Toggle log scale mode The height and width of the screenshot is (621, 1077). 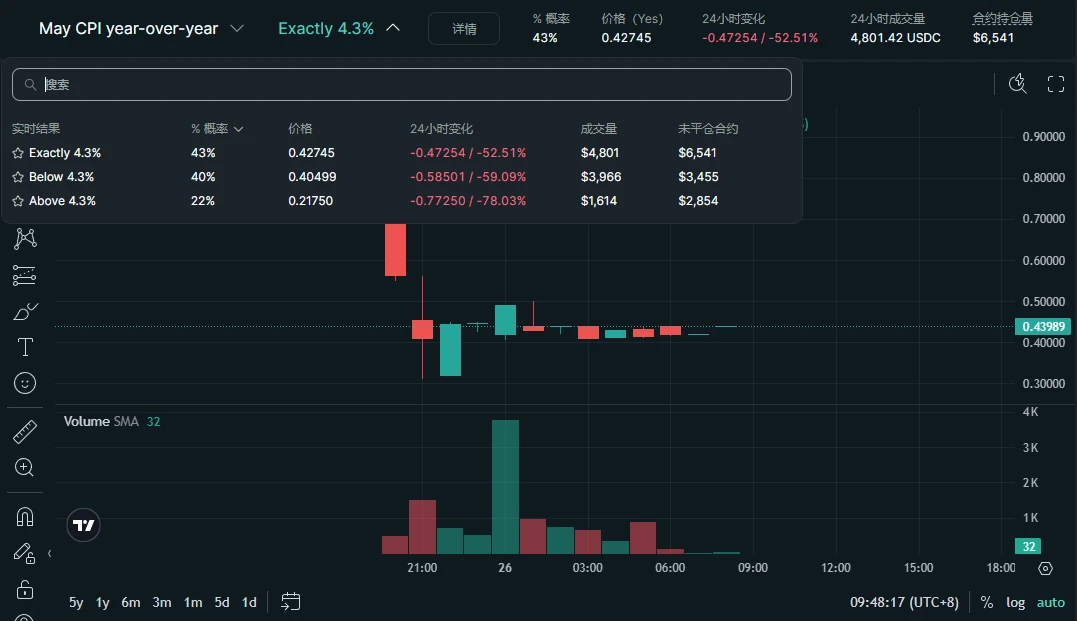[1015, 602]
